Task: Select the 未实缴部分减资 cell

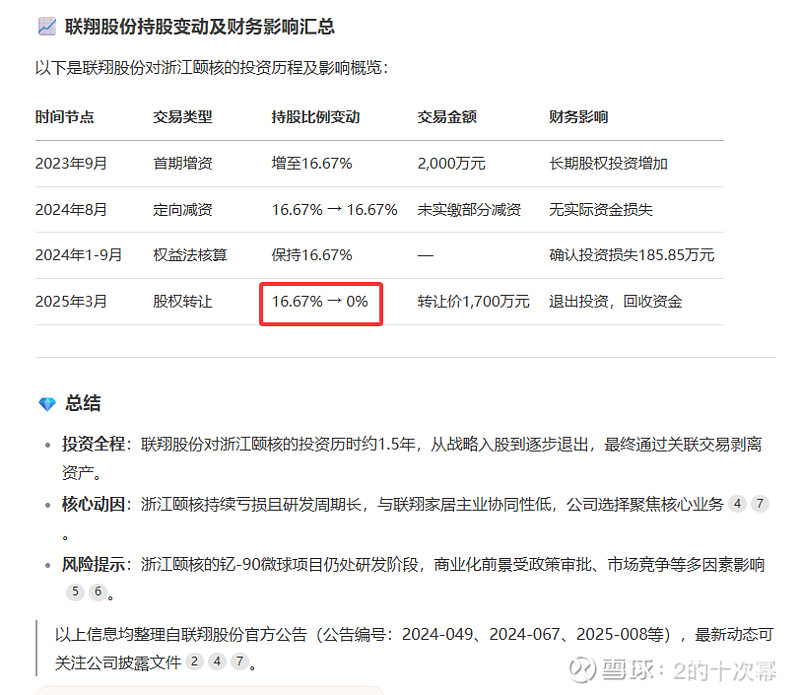Action: (469, 210)
